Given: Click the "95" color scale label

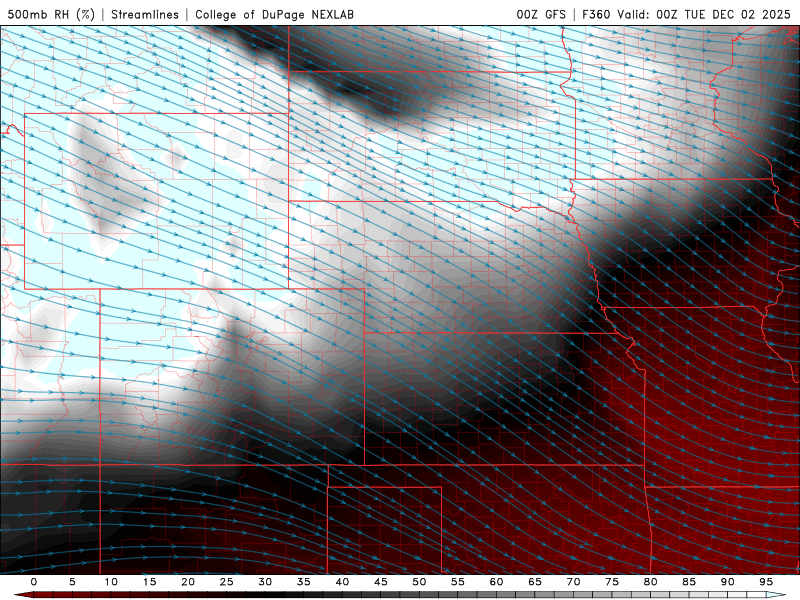Looking at the screenshot, I should (x=766, y=582).
